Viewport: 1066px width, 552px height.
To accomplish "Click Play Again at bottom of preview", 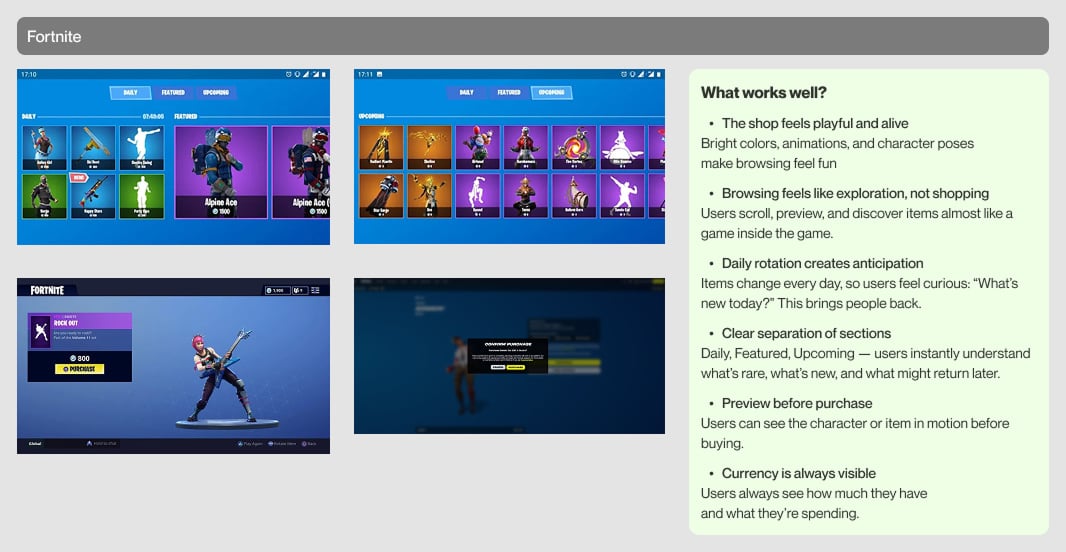I will [x=250, y=444].
